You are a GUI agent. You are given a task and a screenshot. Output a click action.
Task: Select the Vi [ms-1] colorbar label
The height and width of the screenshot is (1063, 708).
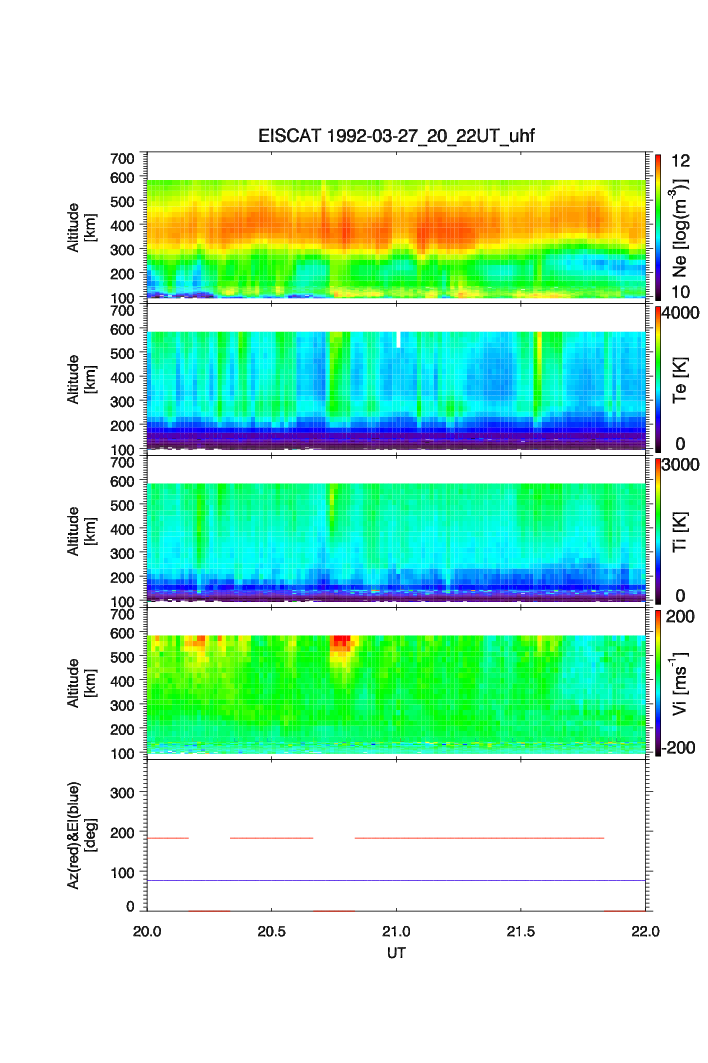(x=679, y=683)
